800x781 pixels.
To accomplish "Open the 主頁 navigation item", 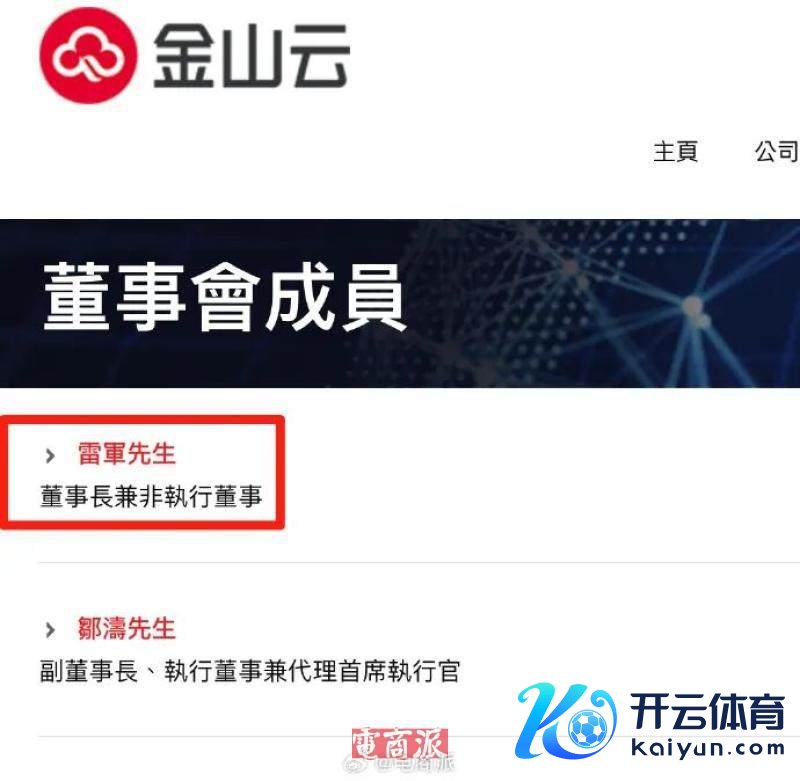I will click(676, 152).
